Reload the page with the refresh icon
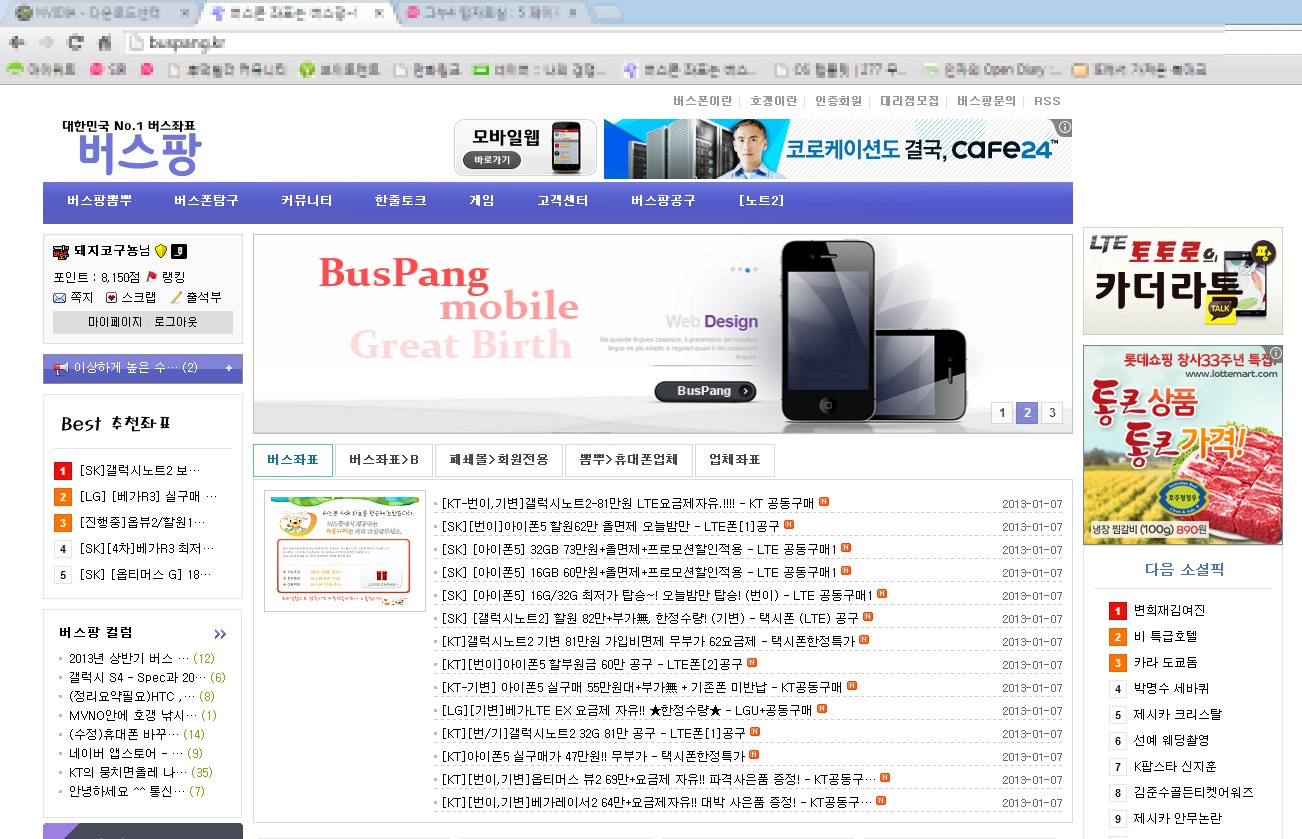The width and height of the screenshot is (1302, 839). click(x=75, y=43)
